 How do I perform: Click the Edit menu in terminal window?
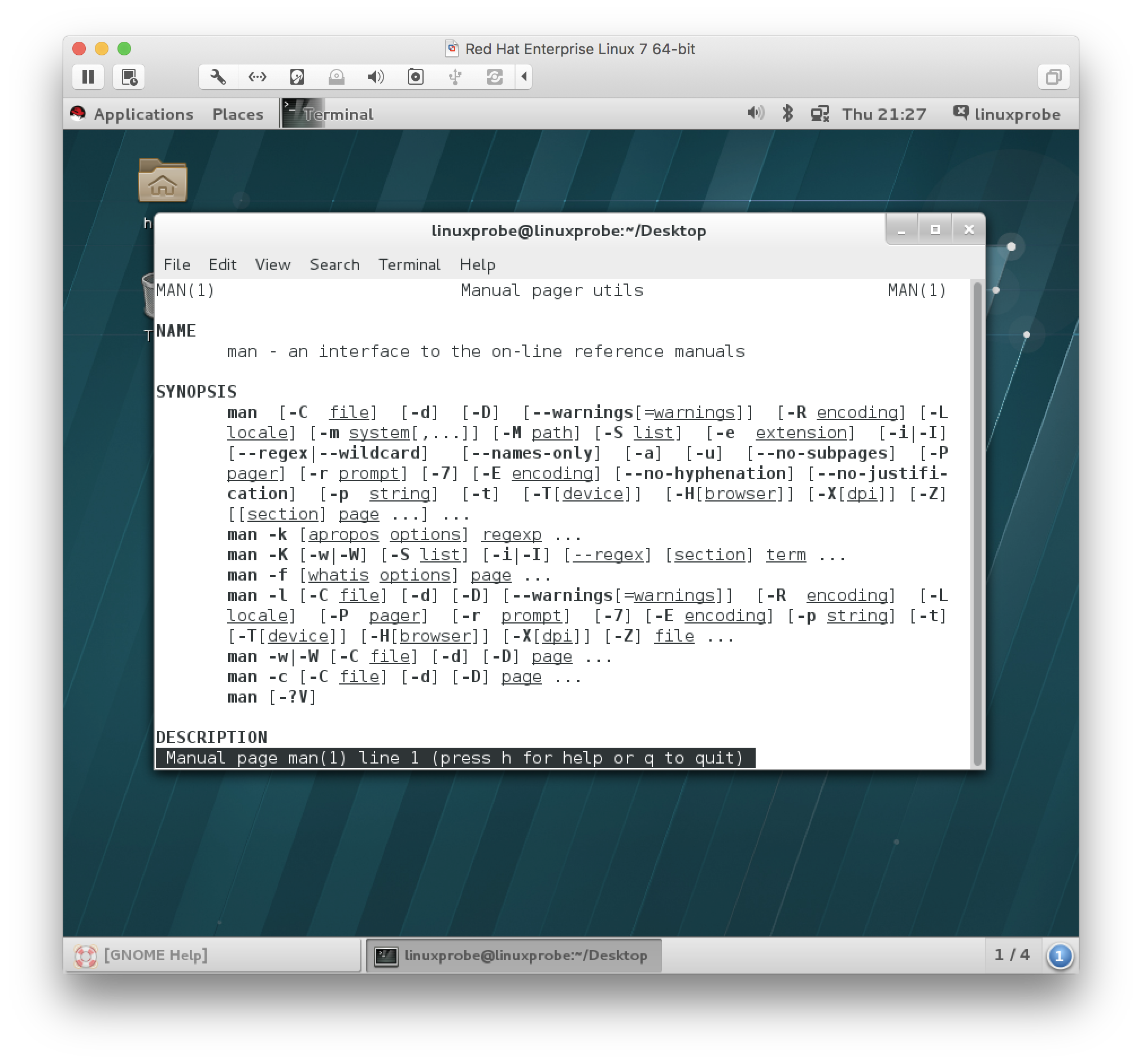click(221, 263)
